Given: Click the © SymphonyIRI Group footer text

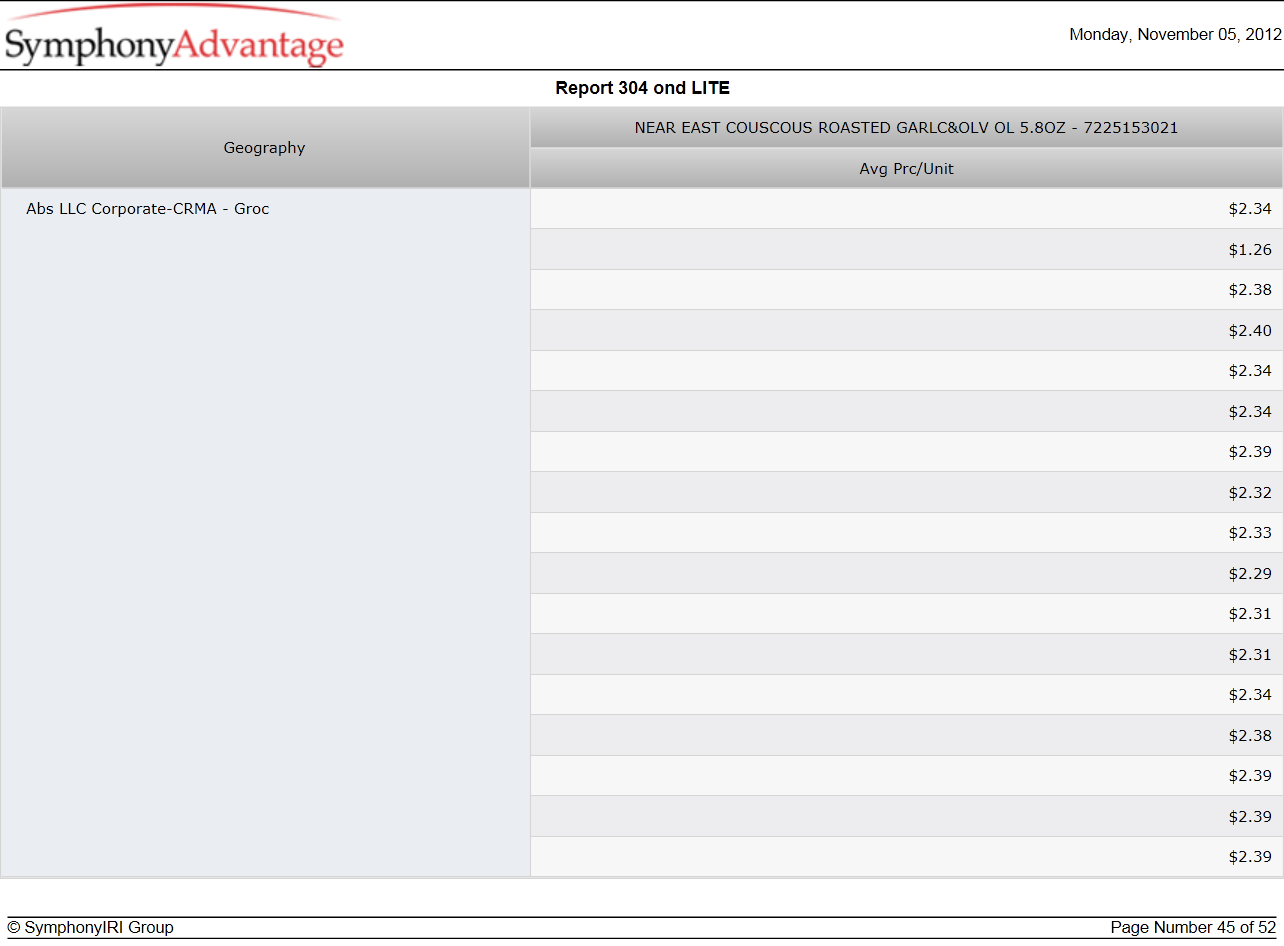Looking at the screenshot, I should point(91,927).
